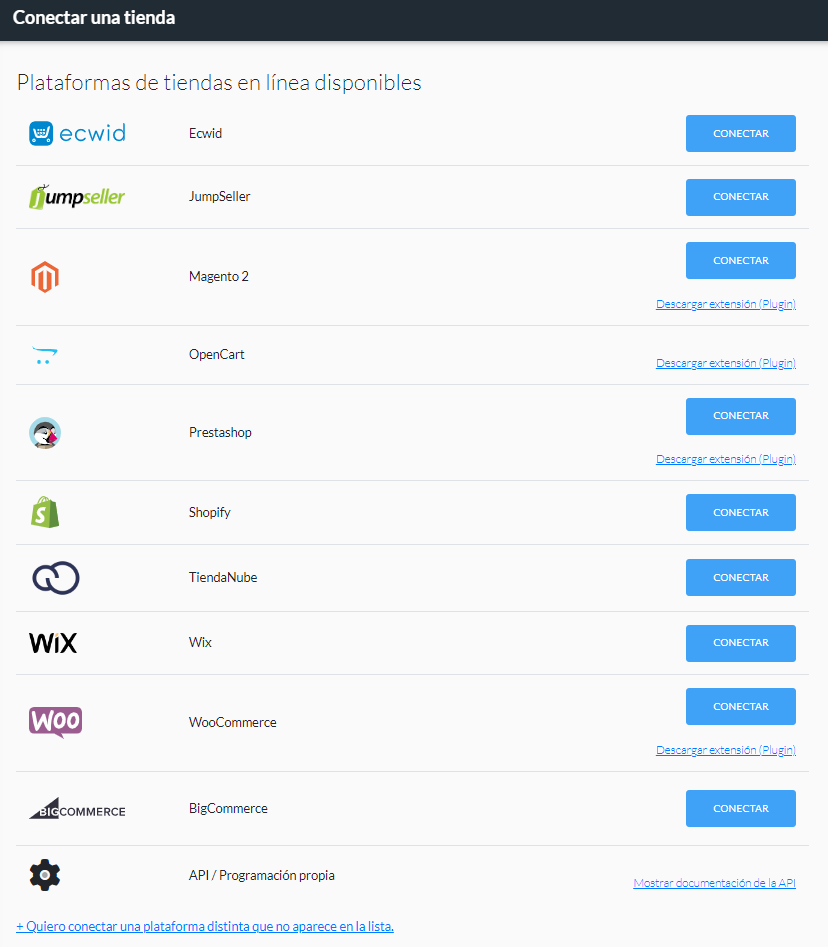Click the API gear icon

coord(45,875)
